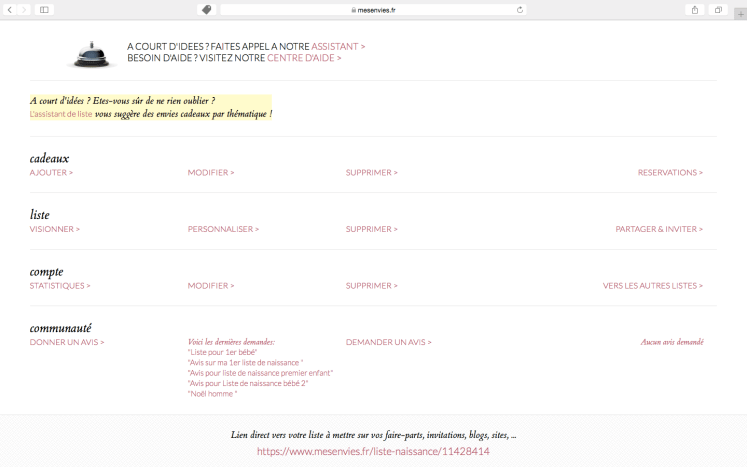Click AJOUTER under cadeaux

[51, 173]
